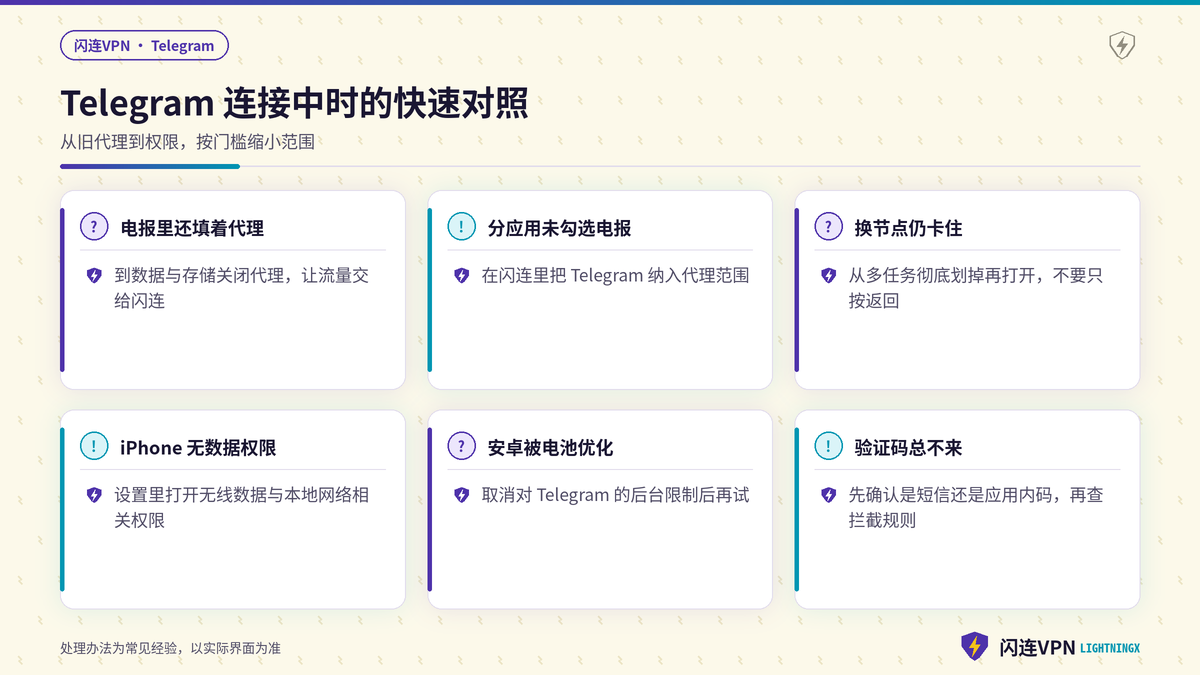This screenshot has width=1200, height=675.
Task: Select the text 先确认是短信还是应用内码，再查拦截规则
Action: pos(975,508)
